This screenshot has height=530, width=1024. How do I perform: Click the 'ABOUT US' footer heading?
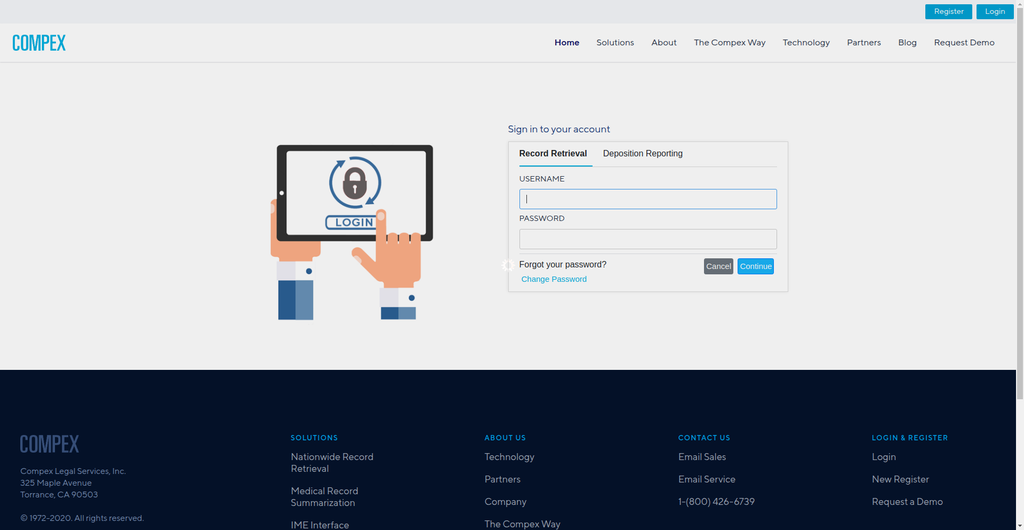(505, 438)
